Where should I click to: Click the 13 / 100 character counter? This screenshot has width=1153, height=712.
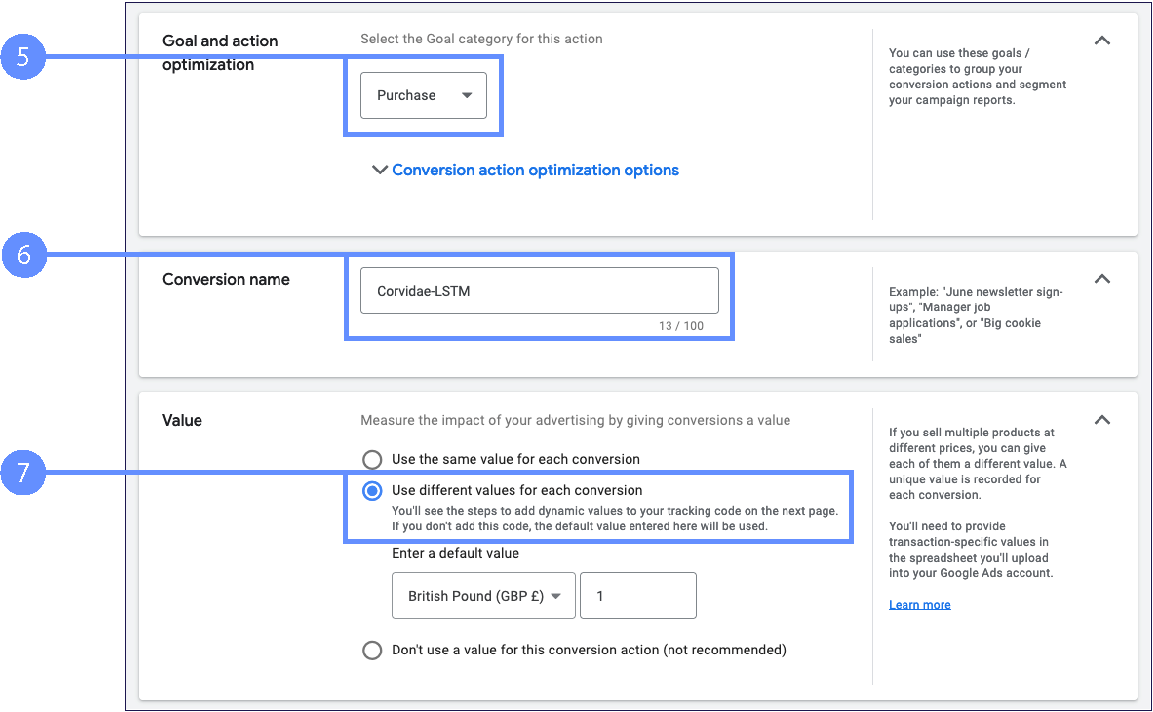pos(680,326)
